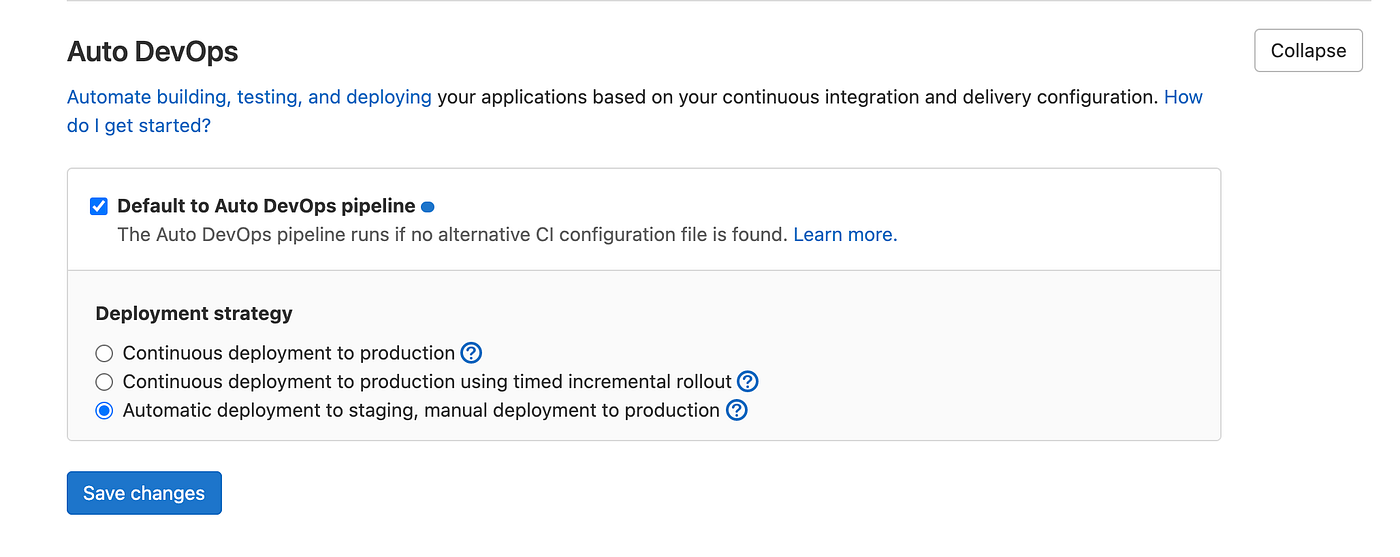Save changes to Auto DevOps settings
Image resolution: width=1400 pixels, height=557 pixels.
point(144,493)
